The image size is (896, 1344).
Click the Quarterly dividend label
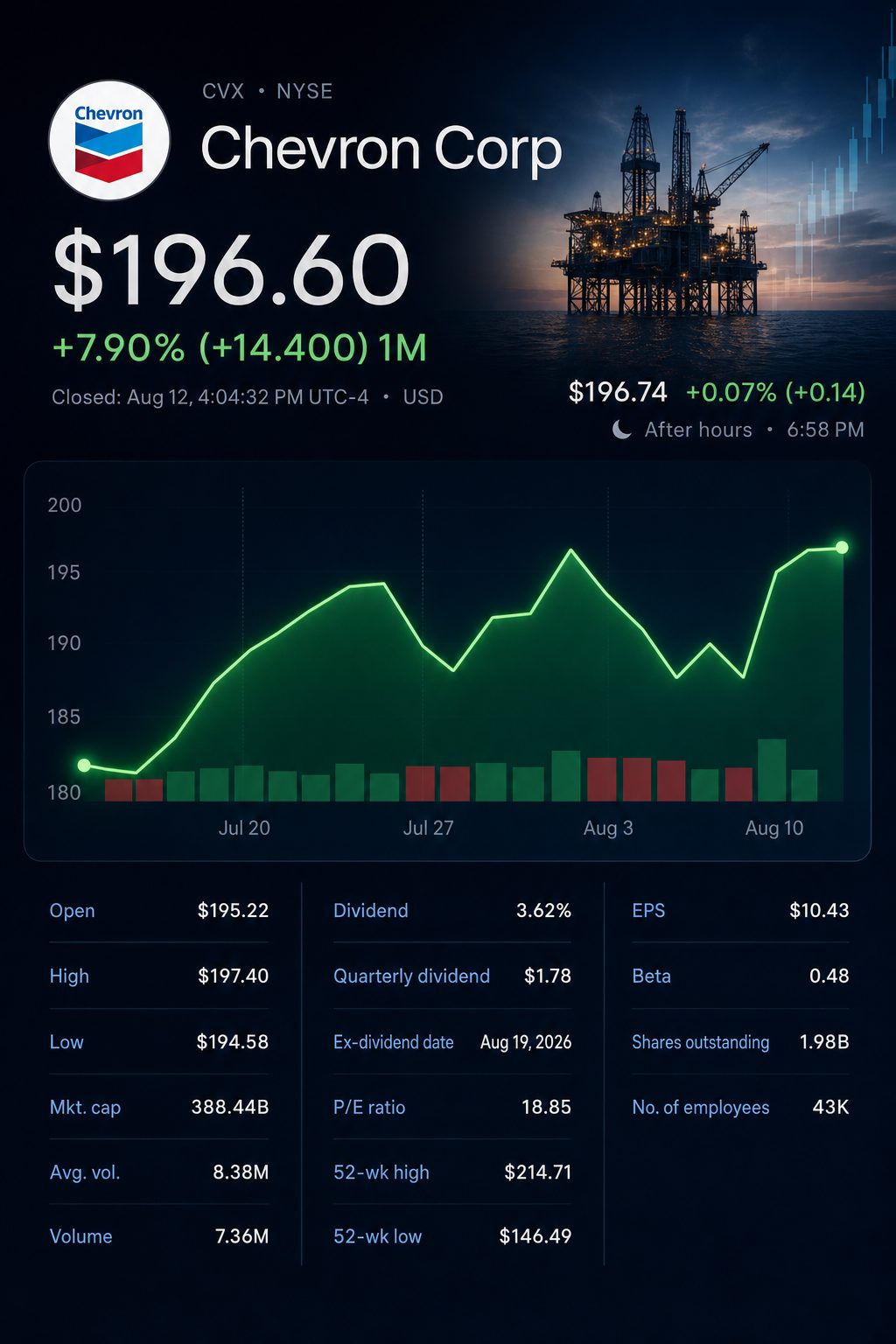[411, 976]
